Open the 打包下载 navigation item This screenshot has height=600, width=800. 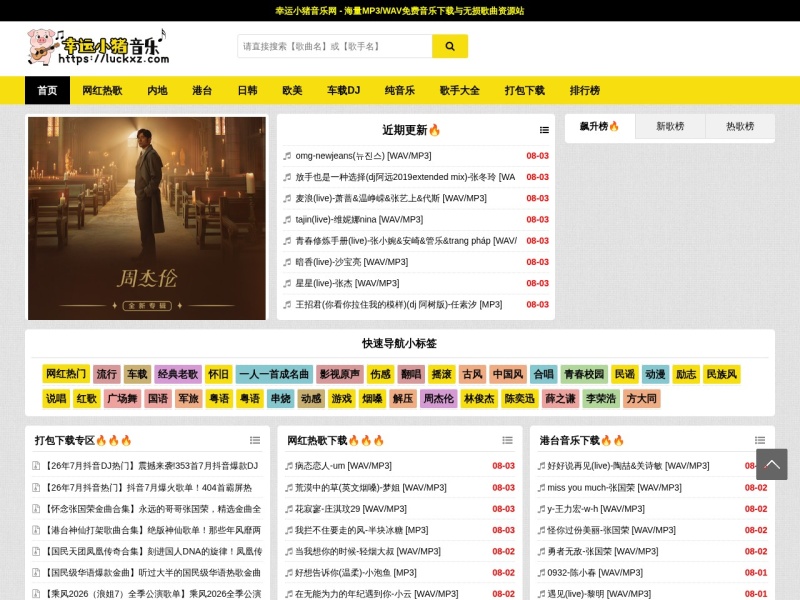click(x=524, y=90)
